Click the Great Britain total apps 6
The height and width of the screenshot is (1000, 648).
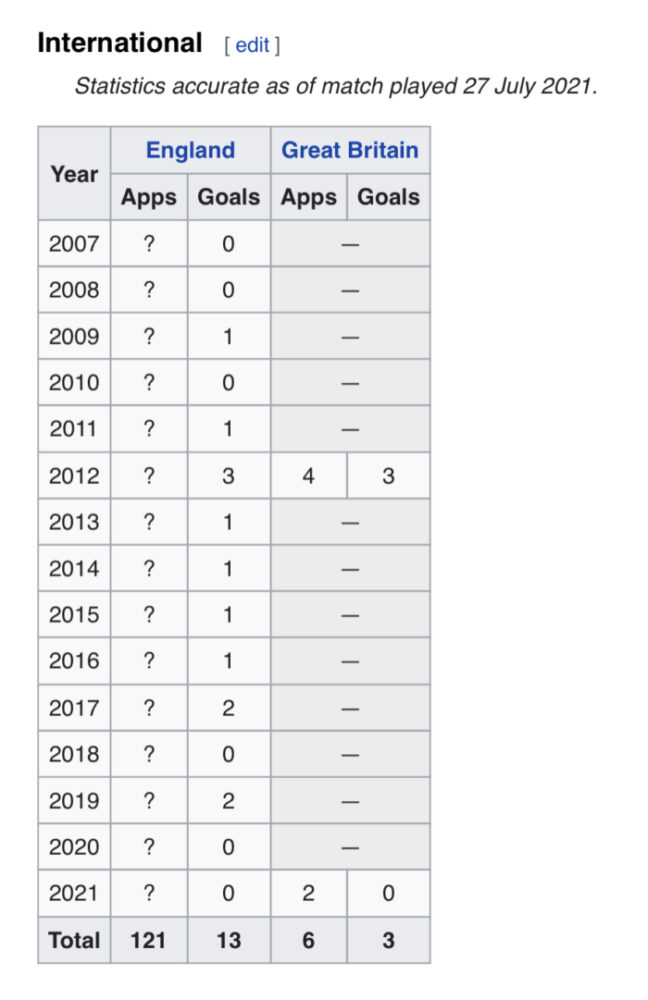(x=309, y=940)
